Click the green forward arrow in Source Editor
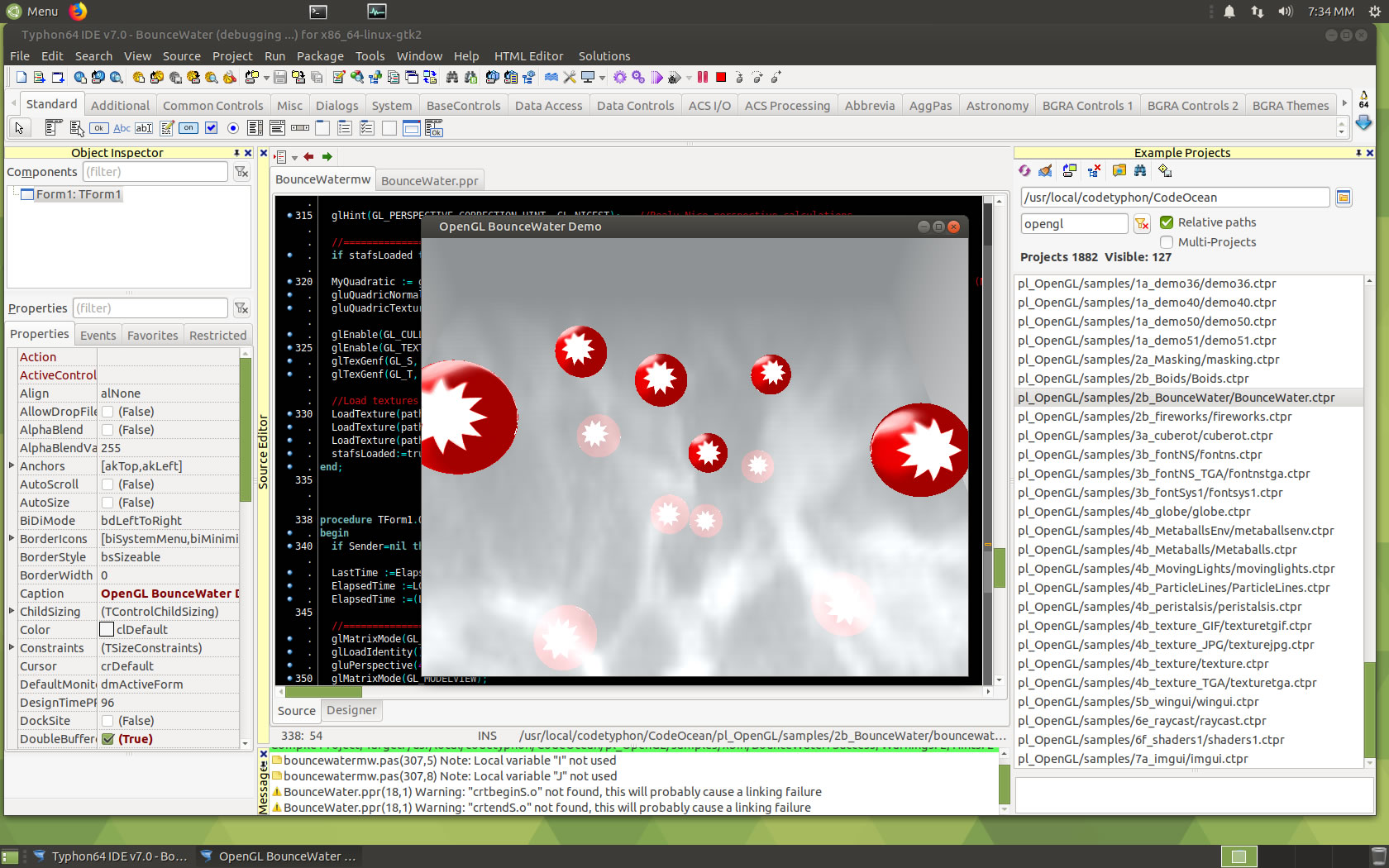The width and height of the screenshot is (1389, 868). 327,156
